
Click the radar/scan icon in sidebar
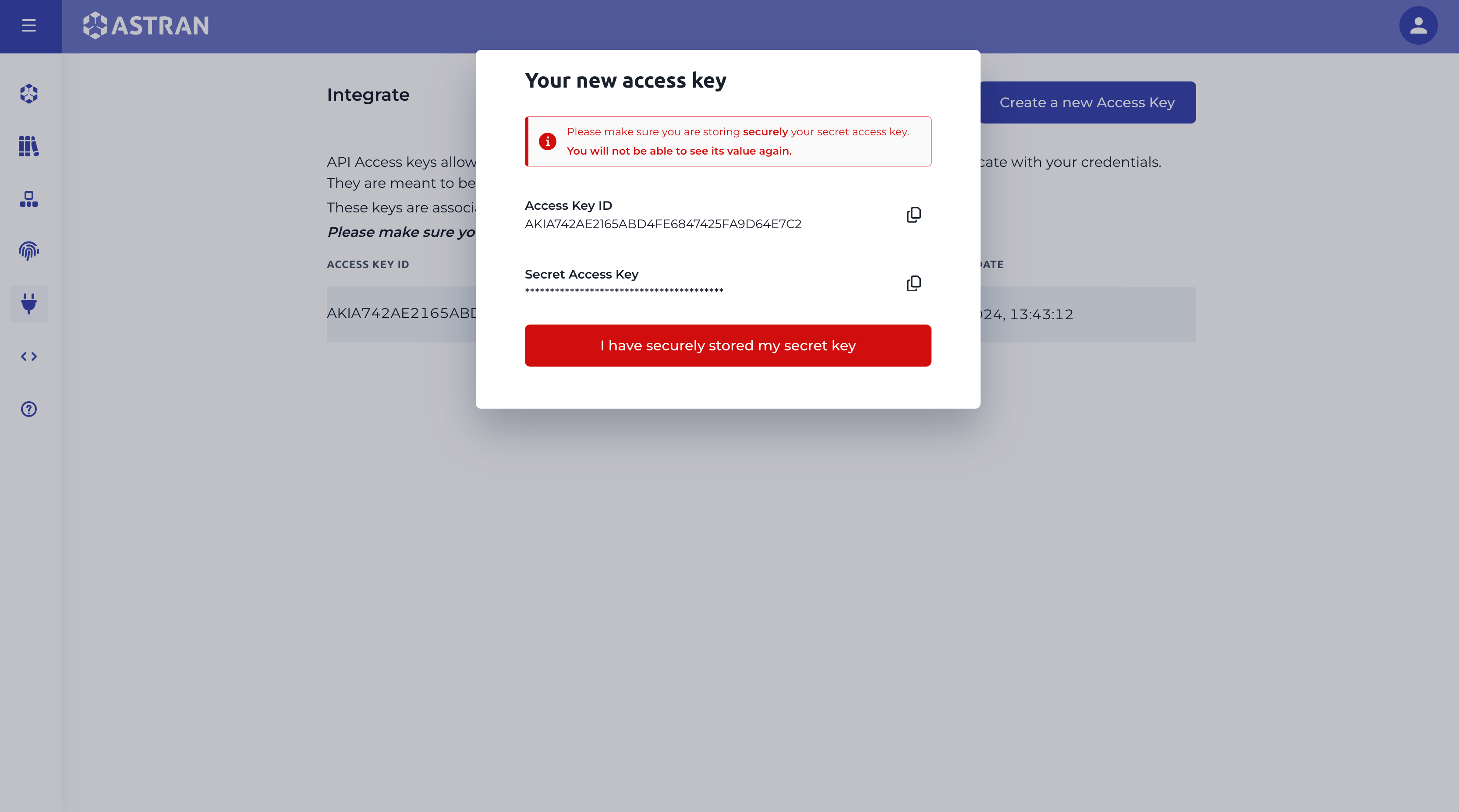(x=28, y=251)
